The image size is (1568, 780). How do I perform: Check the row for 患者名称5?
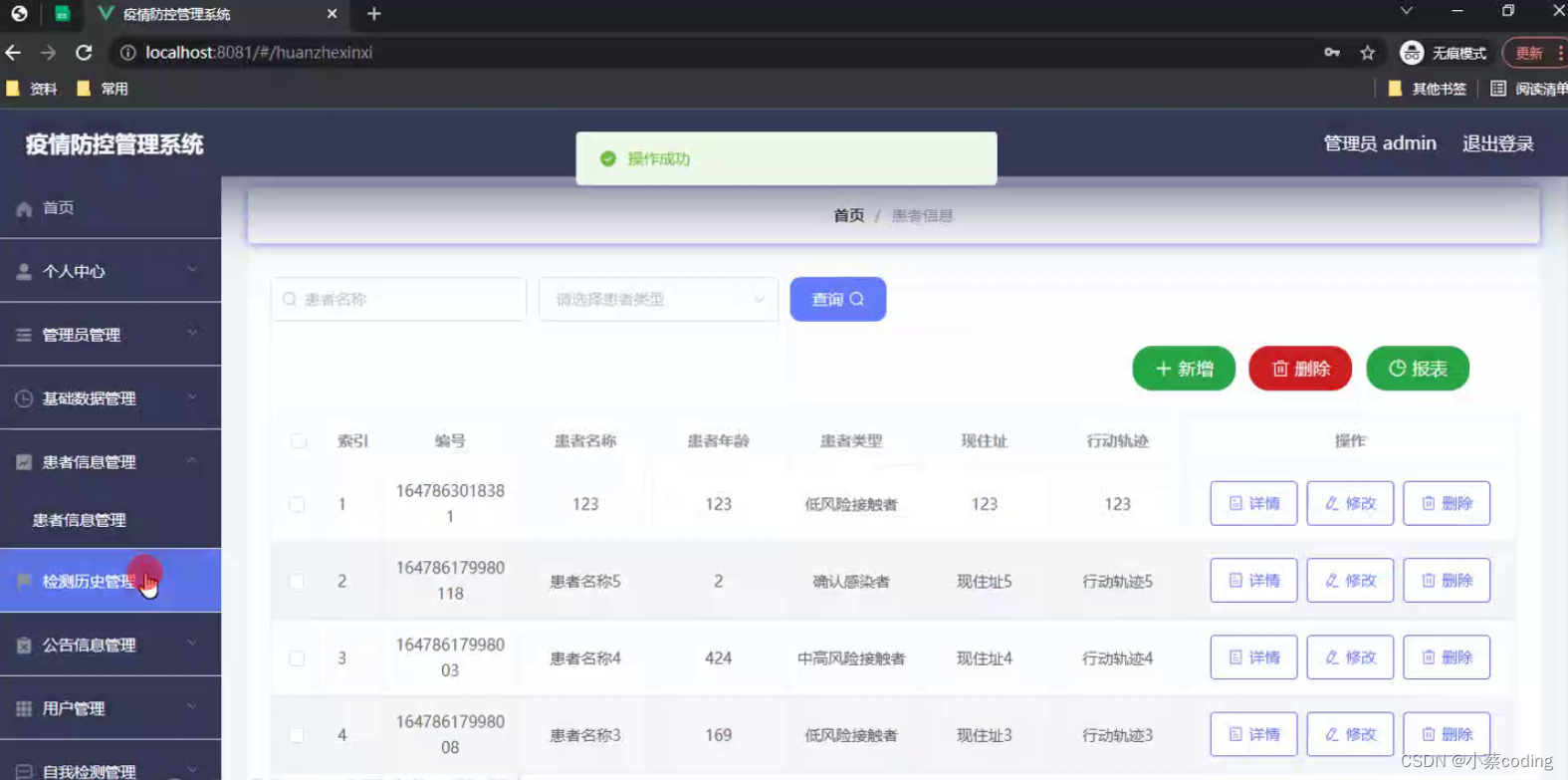tap(297, 581)
